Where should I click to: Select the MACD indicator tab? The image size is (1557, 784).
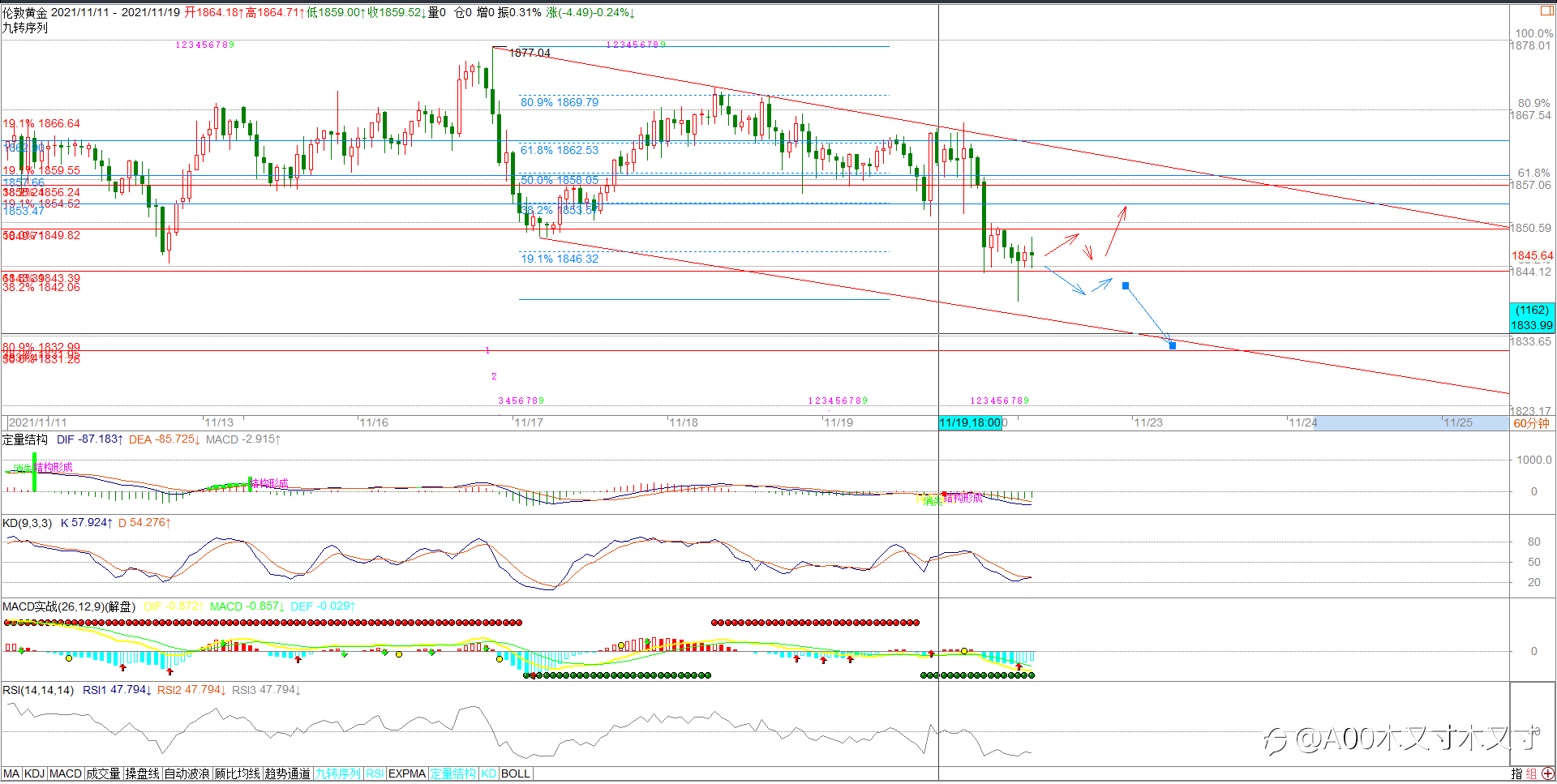[66, 773]
